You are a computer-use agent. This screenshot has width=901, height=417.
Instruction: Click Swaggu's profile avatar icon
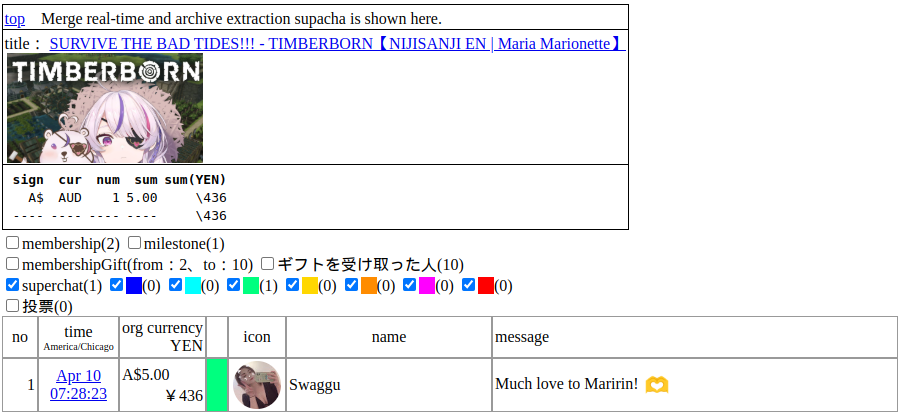257,385
